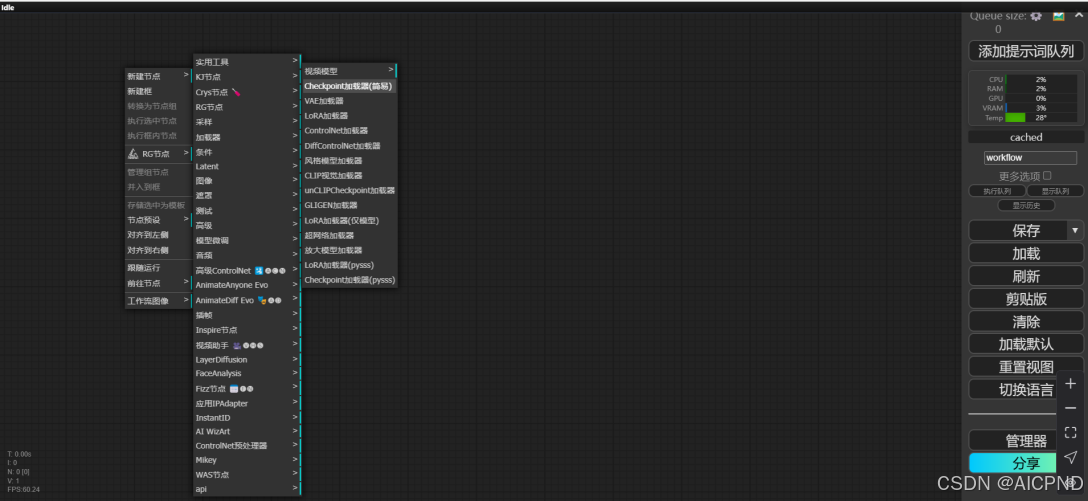Zoom in with the plus icon
1088x501 pixels.
point(1071,384)
